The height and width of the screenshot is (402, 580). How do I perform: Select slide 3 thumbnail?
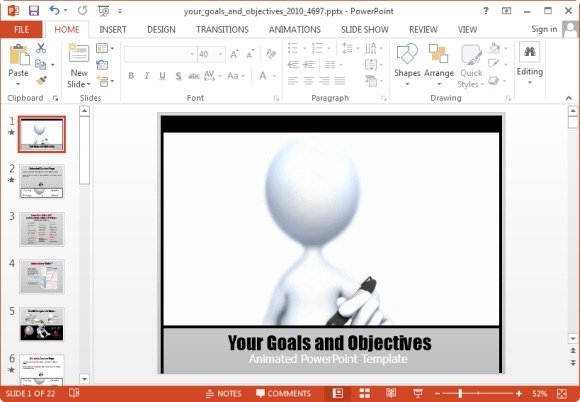point(42,229)
